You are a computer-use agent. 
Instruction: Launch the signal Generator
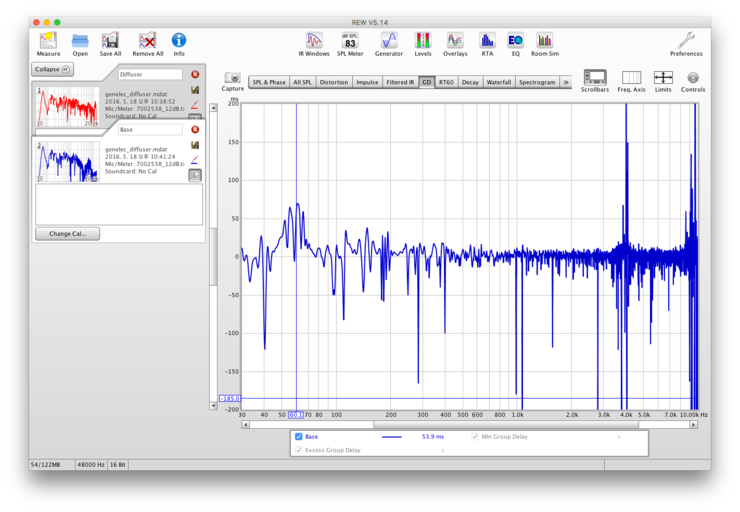(389, 42)
